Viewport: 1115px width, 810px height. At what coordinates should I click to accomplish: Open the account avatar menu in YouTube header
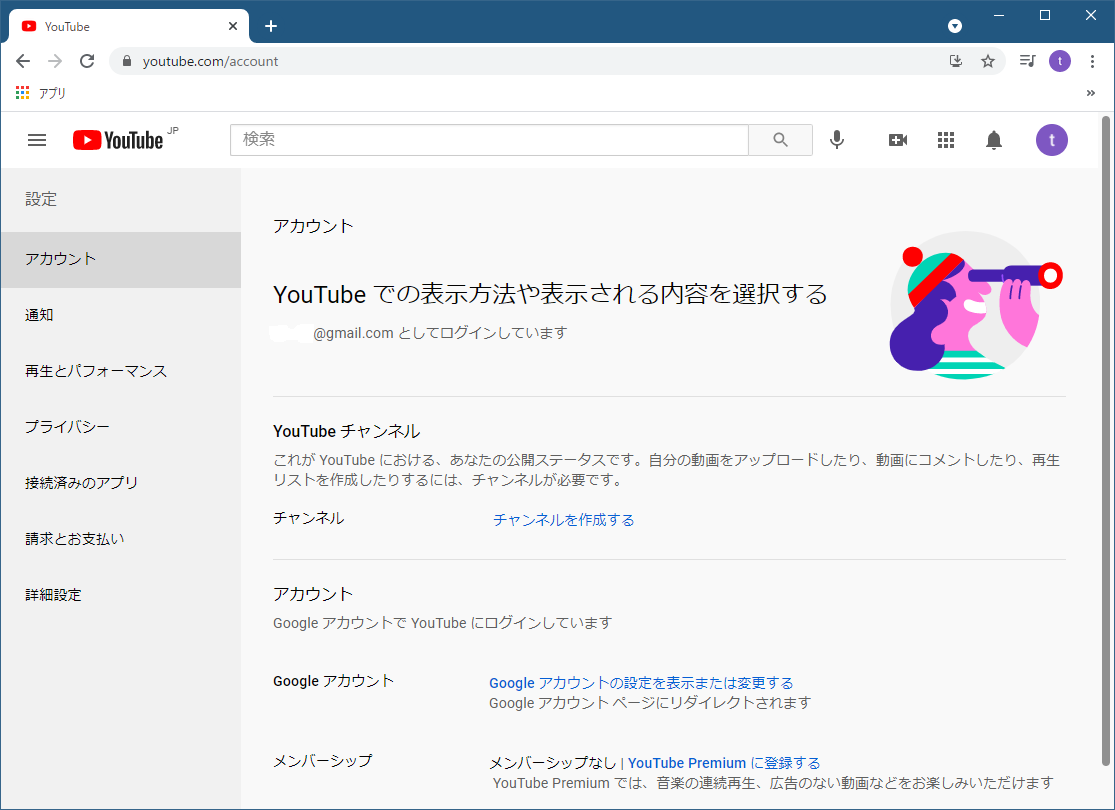tap(1051, 140)
